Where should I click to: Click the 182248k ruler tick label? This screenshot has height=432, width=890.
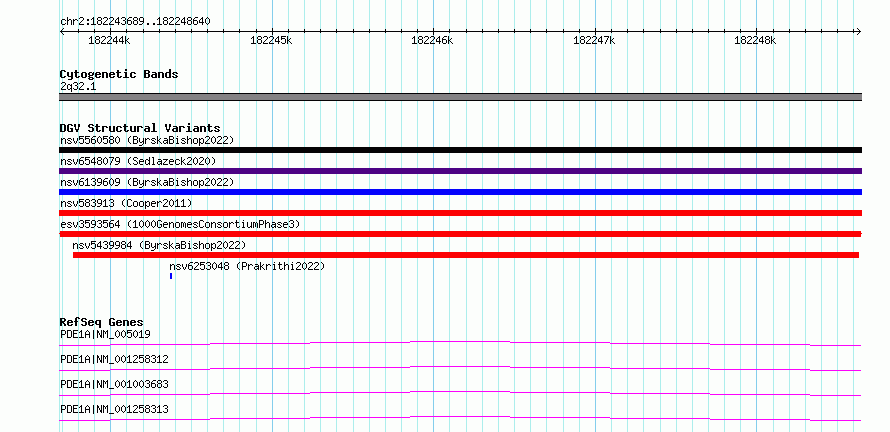click(x=755, y=41)
